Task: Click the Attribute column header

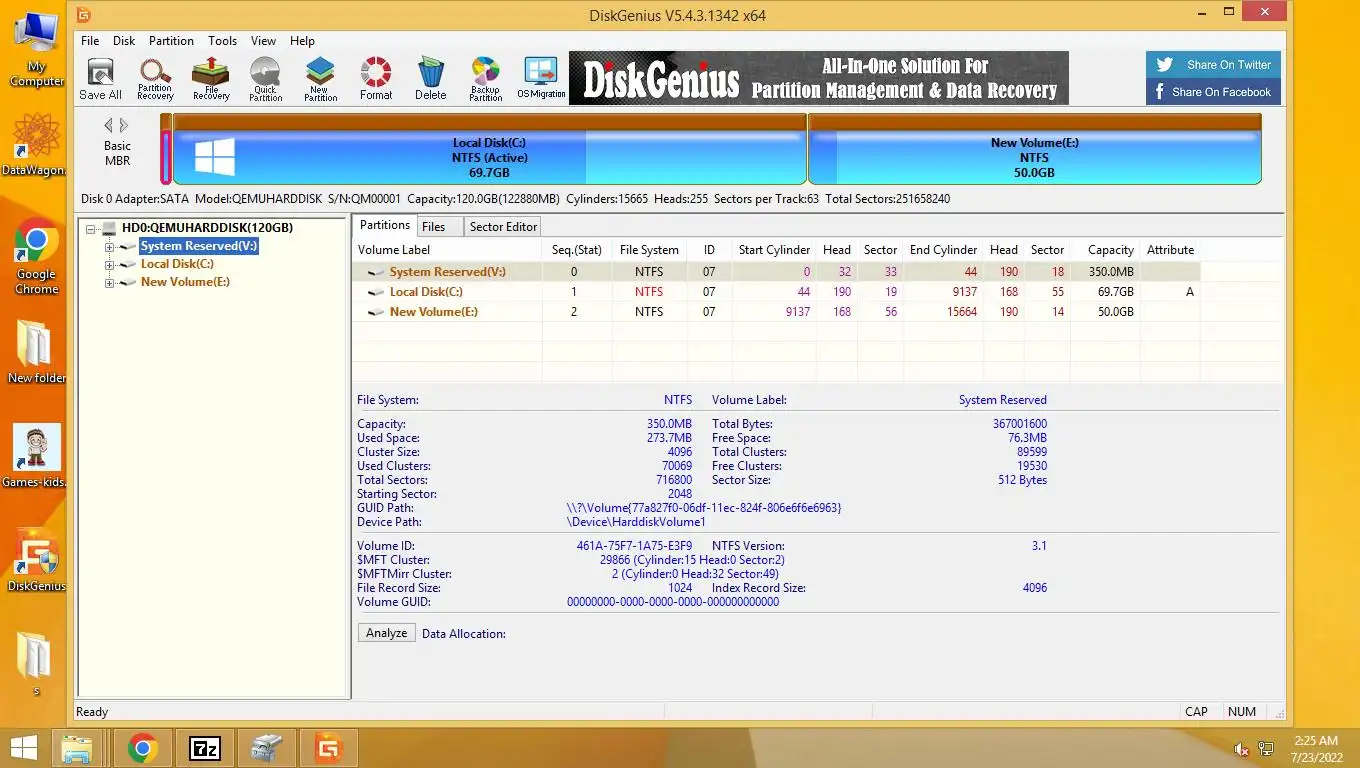Action: tap(1170, 250)
